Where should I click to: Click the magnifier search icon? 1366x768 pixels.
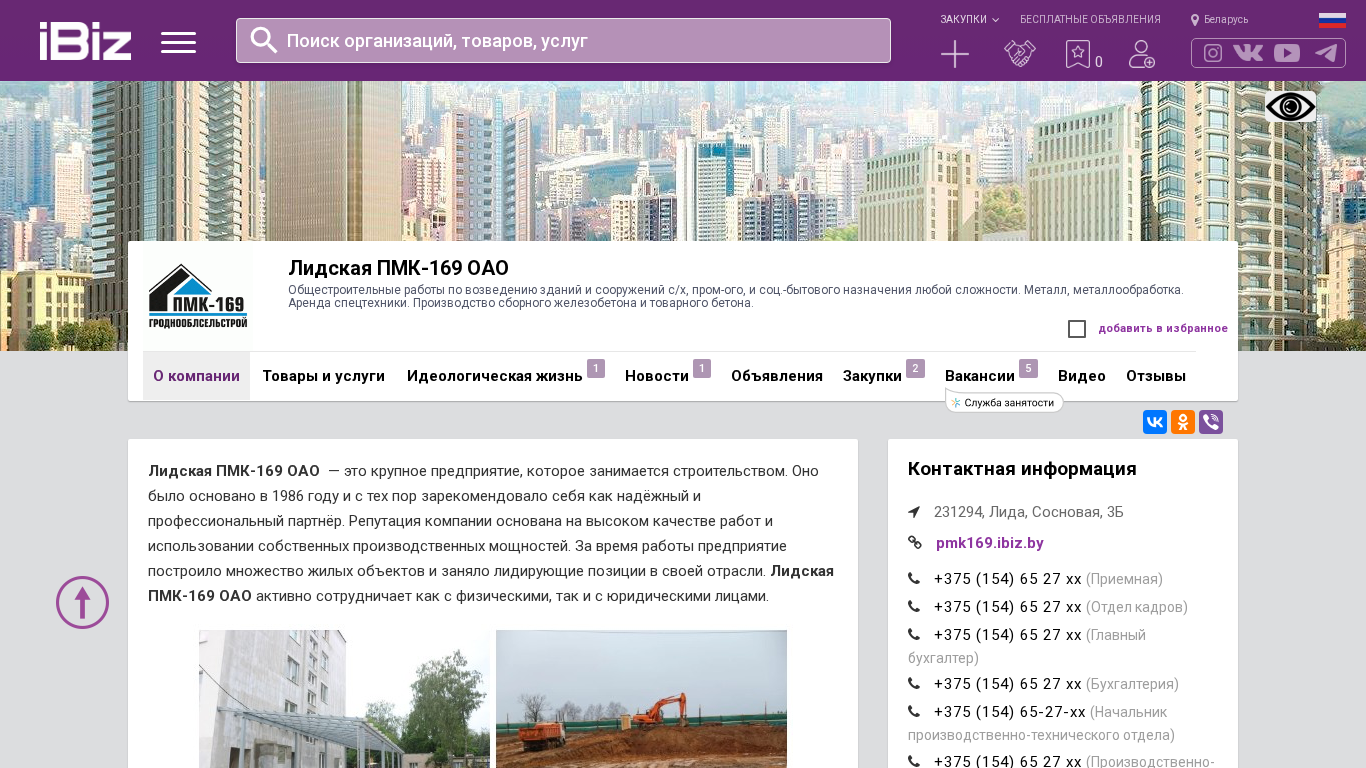coord(264,40)
